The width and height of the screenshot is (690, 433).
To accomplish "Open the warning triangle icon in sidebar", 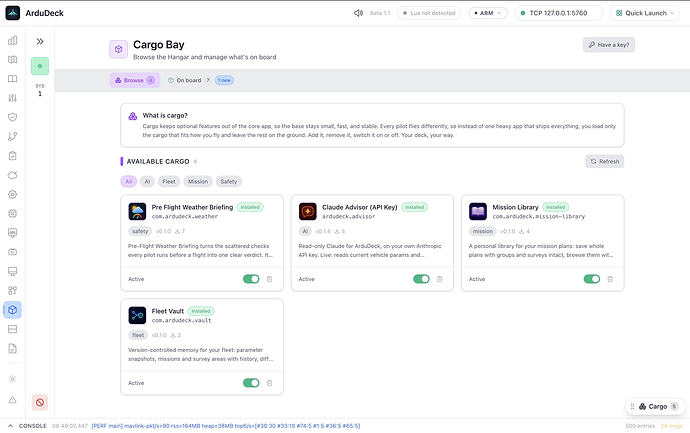I will tap(12, 400).
